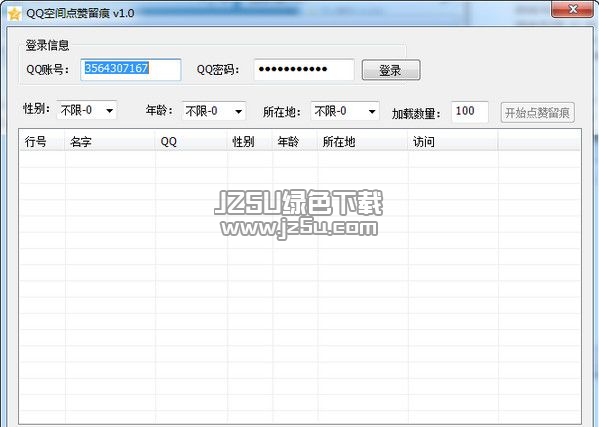Focus the QQ账号 input field
This screenshot has height=427, width=599.
pyautogui.click(x=131, y=70)
